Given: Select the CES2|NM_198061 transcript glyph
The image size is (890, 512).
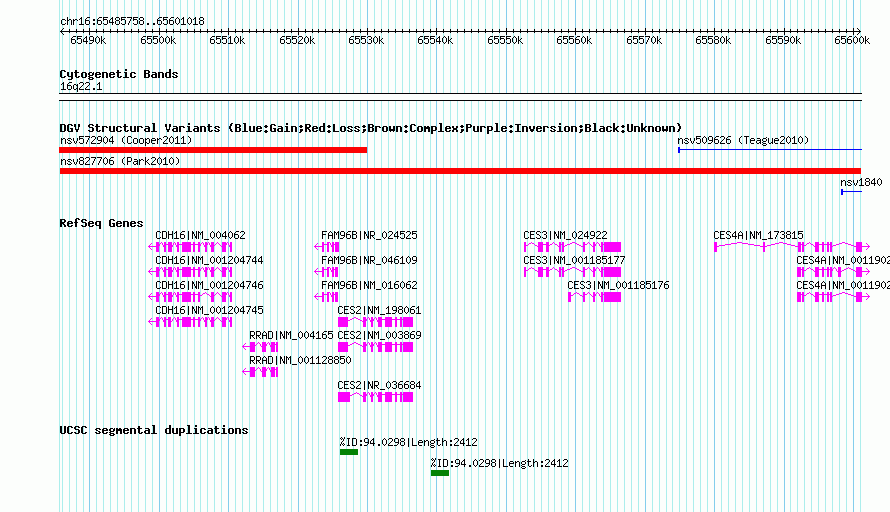Looking at the screenshot, I should 375,322.
